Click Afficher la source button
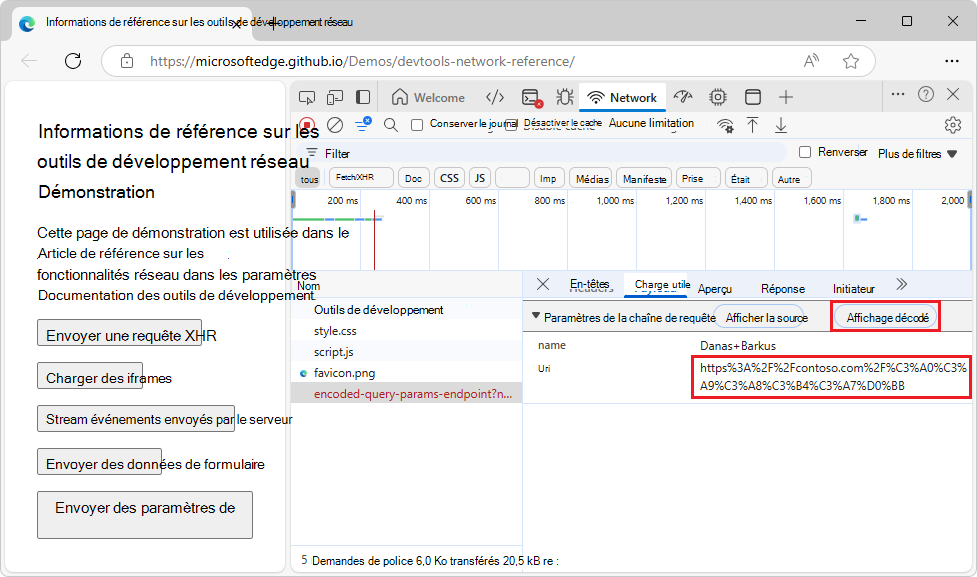This screenshot has width=977, height=577. click(759, 318)
